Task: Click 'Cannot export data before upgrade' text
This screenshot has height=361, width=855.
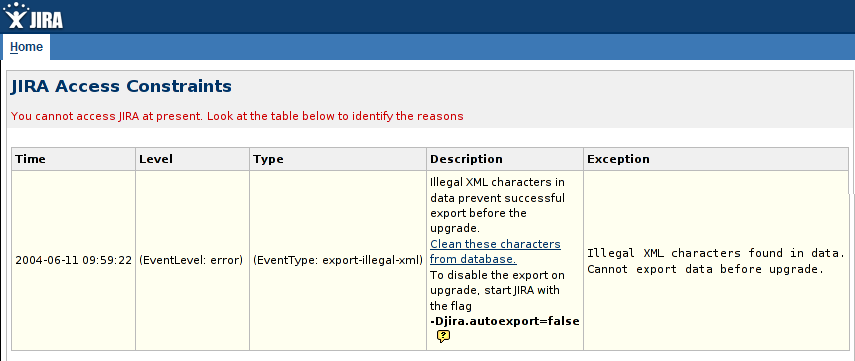Action: (x=705, y=269)
